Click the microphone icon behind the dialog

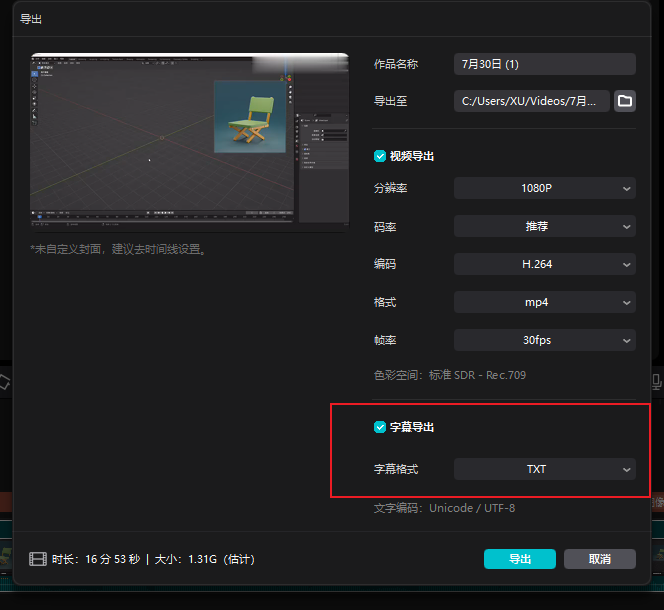pos(656,381)
